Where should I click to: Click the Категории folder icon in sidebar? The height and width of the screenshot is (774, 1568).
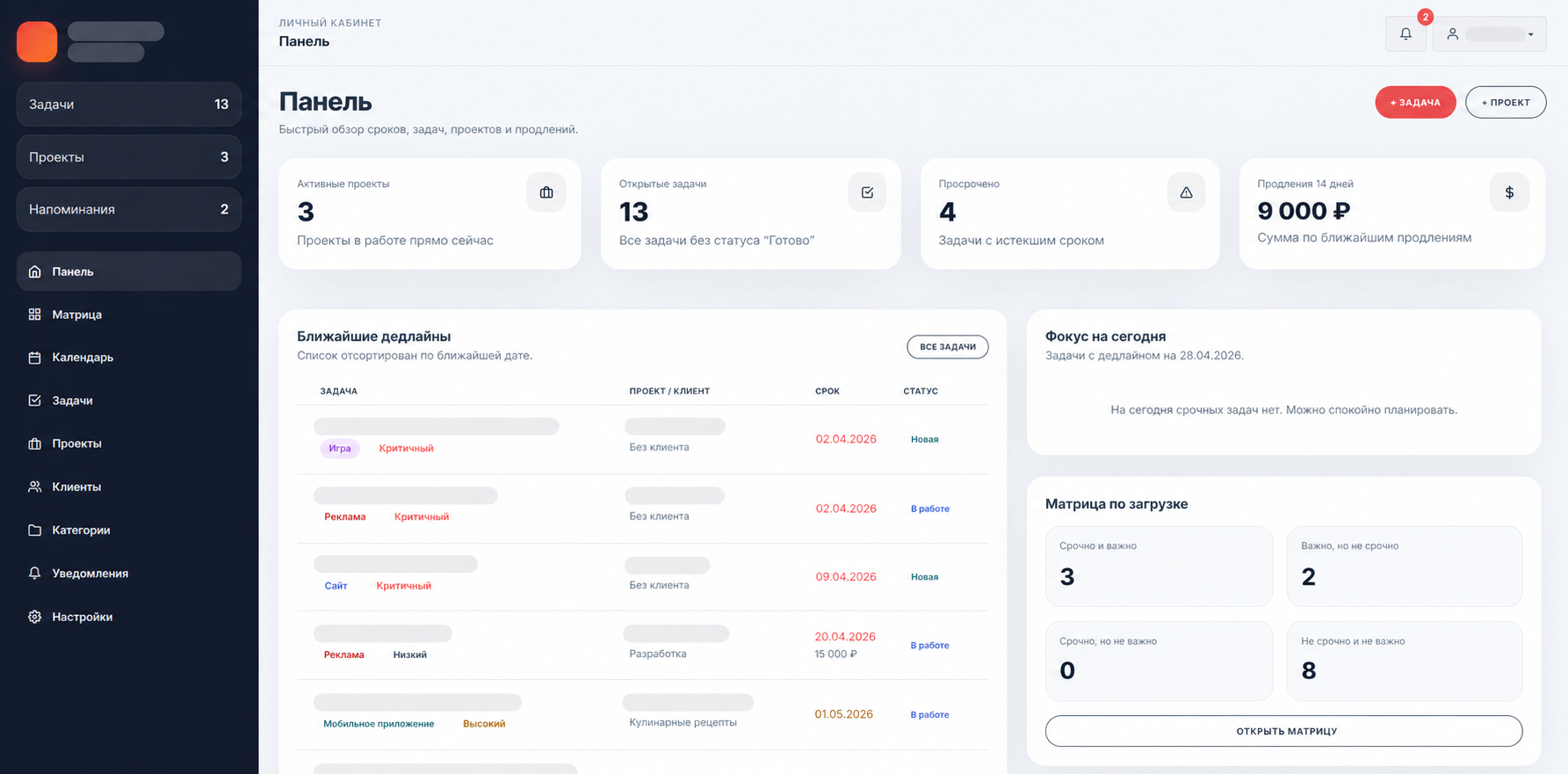(35, 530)
